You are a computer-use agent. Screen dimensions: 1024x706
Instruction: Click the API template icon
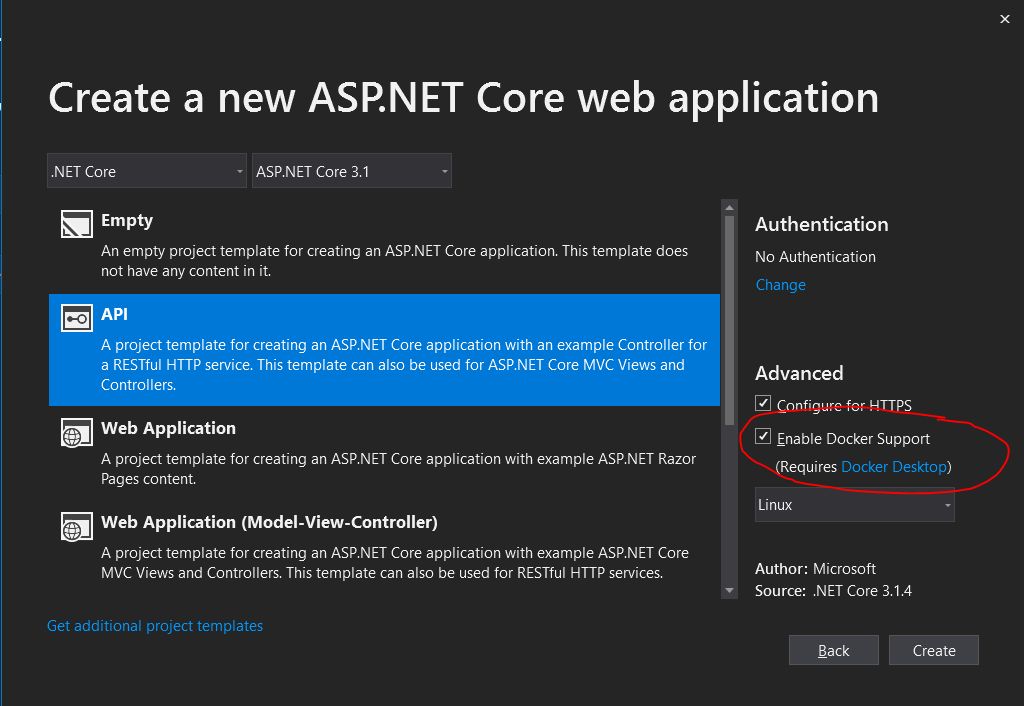coord(77,318)
